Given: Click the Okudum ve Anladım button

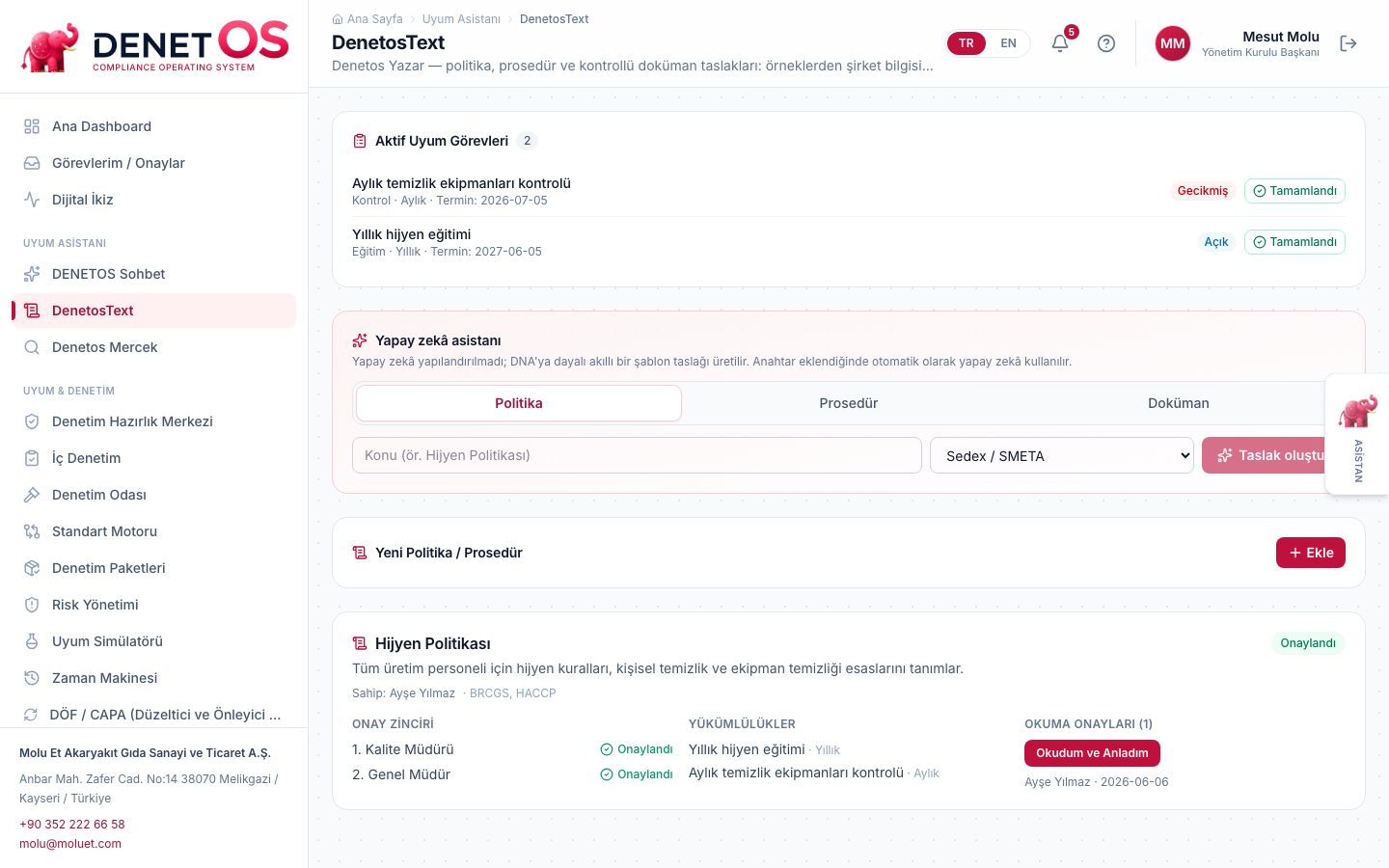Looking at the screenshot, I should click(1092, 753).
